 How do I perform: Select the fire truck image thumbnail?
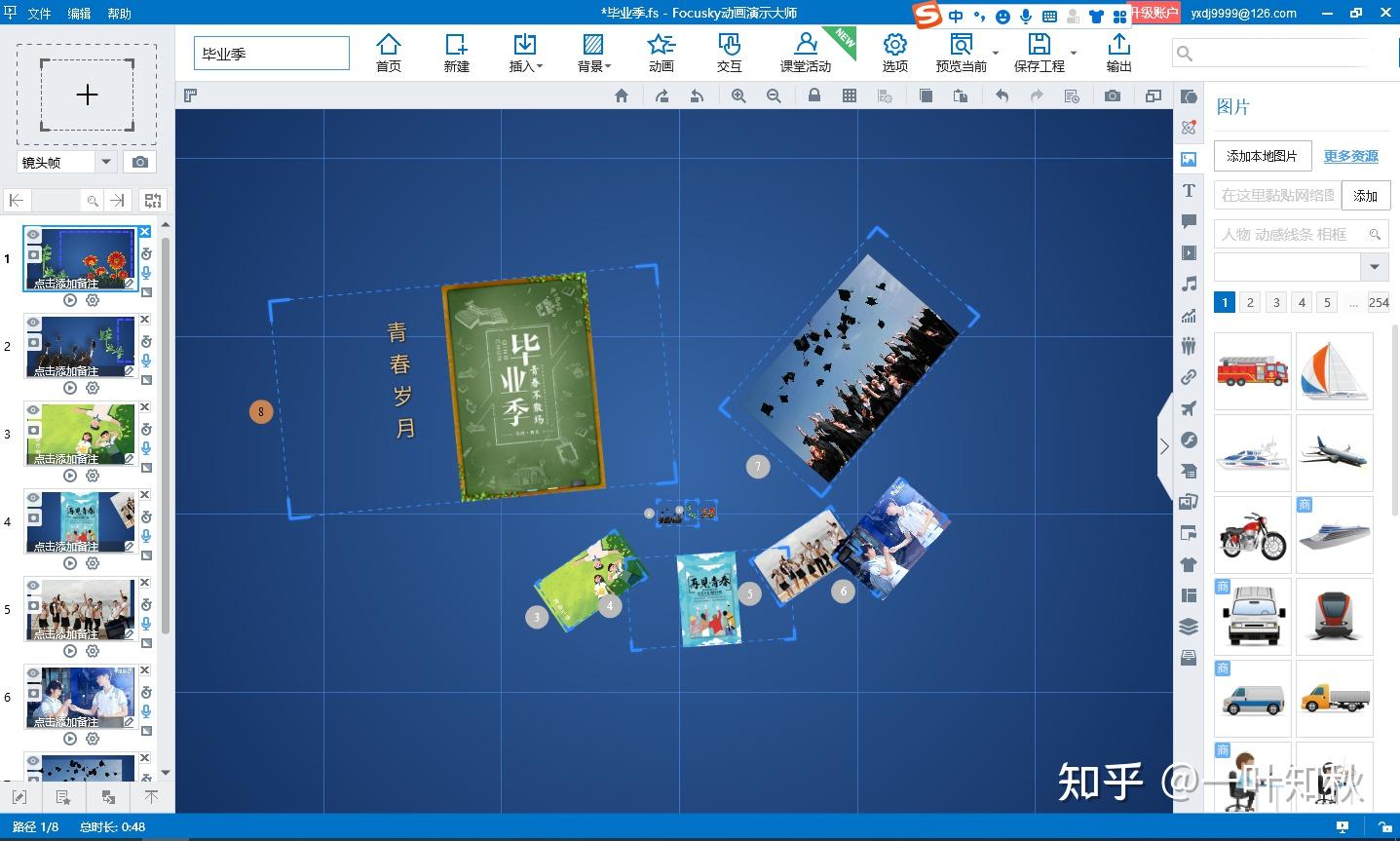1253,371
